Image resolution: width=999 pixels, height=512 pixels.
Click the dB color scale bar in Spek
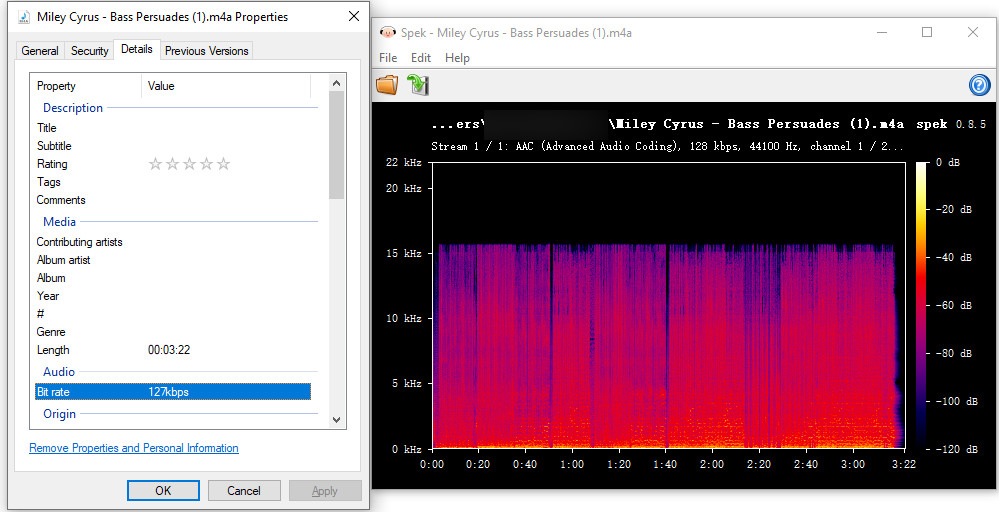922,306
